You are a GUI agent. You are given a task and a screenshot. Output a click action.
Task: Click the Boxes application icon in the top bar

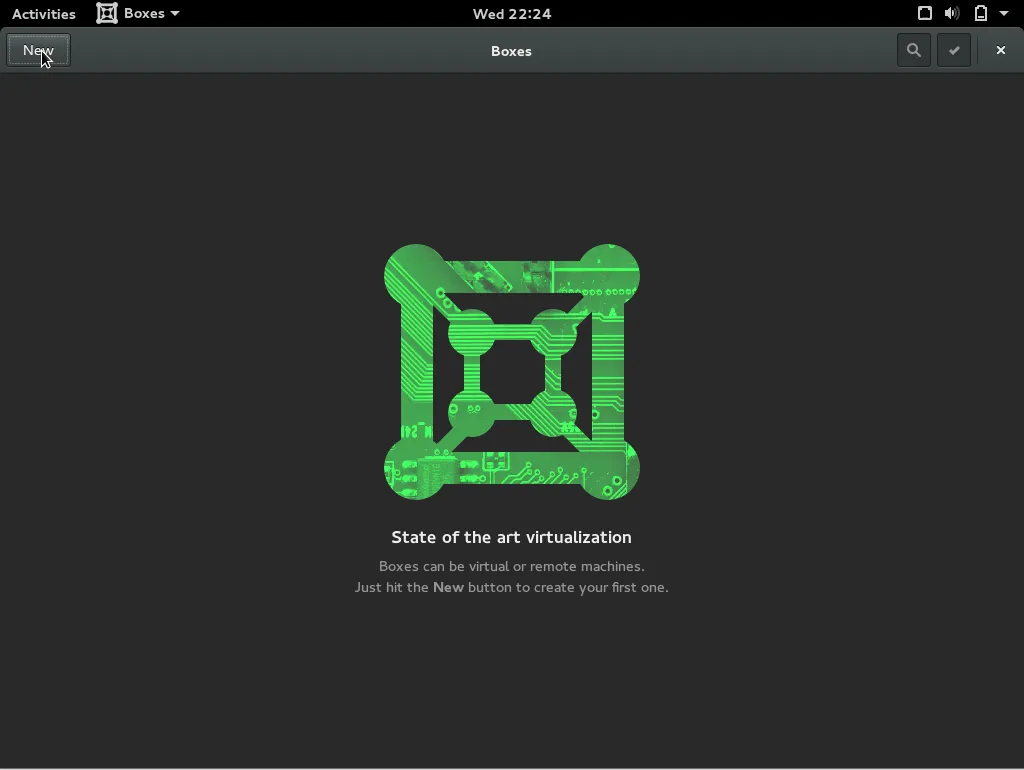tap(107, 13)
